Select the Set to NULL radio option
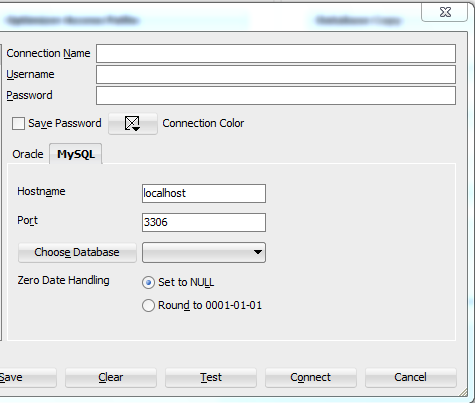 [x=148, y=283]
